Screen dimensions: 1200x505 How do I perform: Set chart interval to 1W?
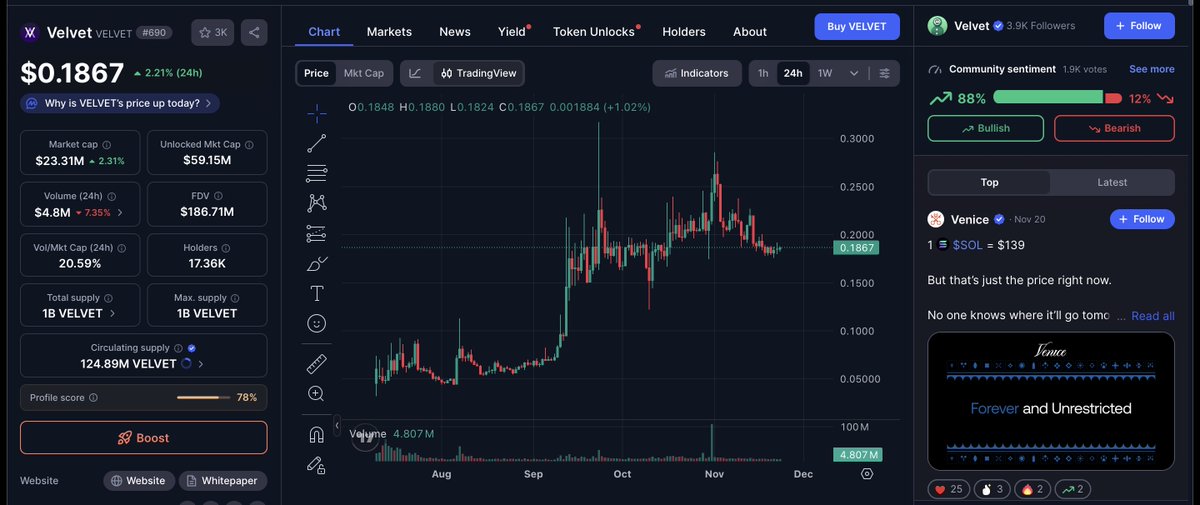point(825,73)
